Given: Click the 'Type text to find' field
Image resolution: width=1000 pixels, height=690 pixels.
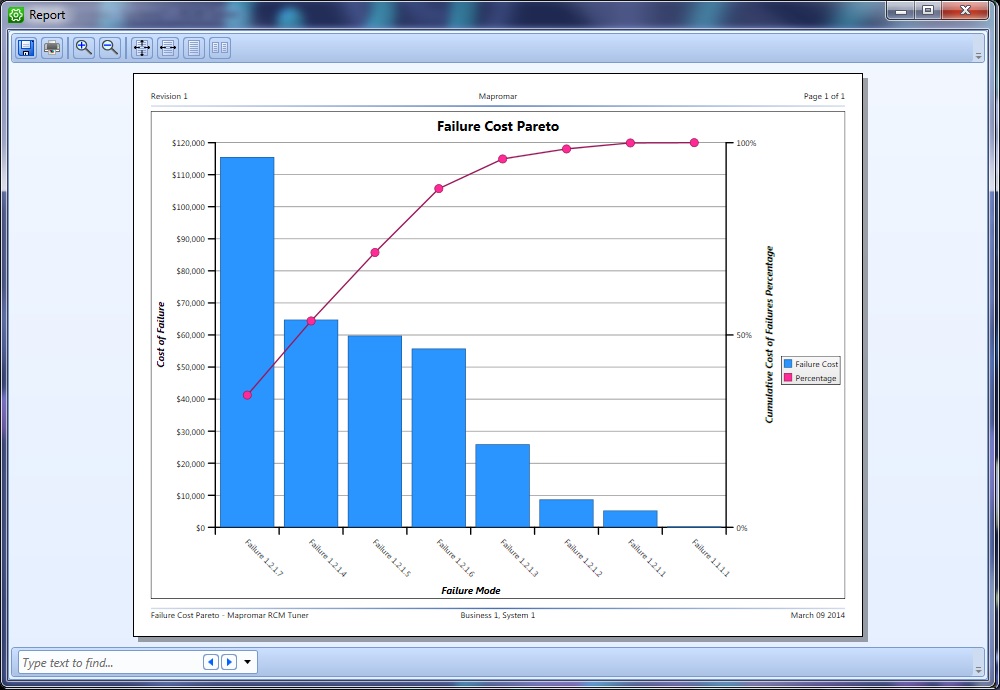Looking at the screenshot, I should coord(108,662).
